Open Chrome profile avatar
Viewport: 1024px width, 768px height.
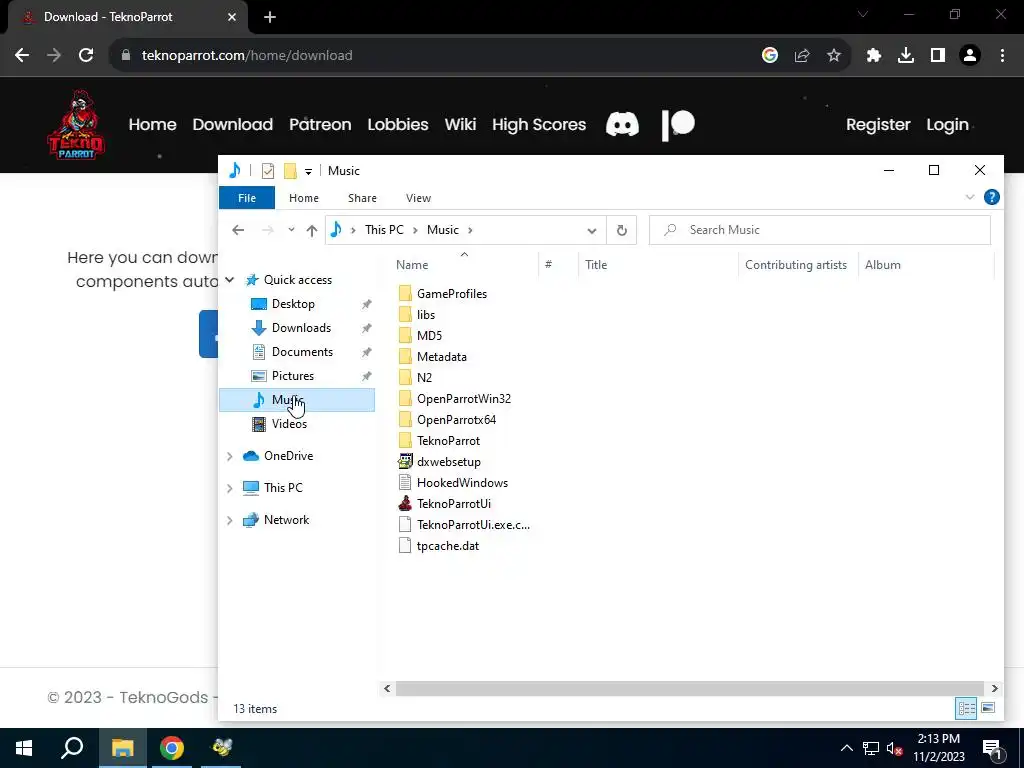[x=970, y=56]
